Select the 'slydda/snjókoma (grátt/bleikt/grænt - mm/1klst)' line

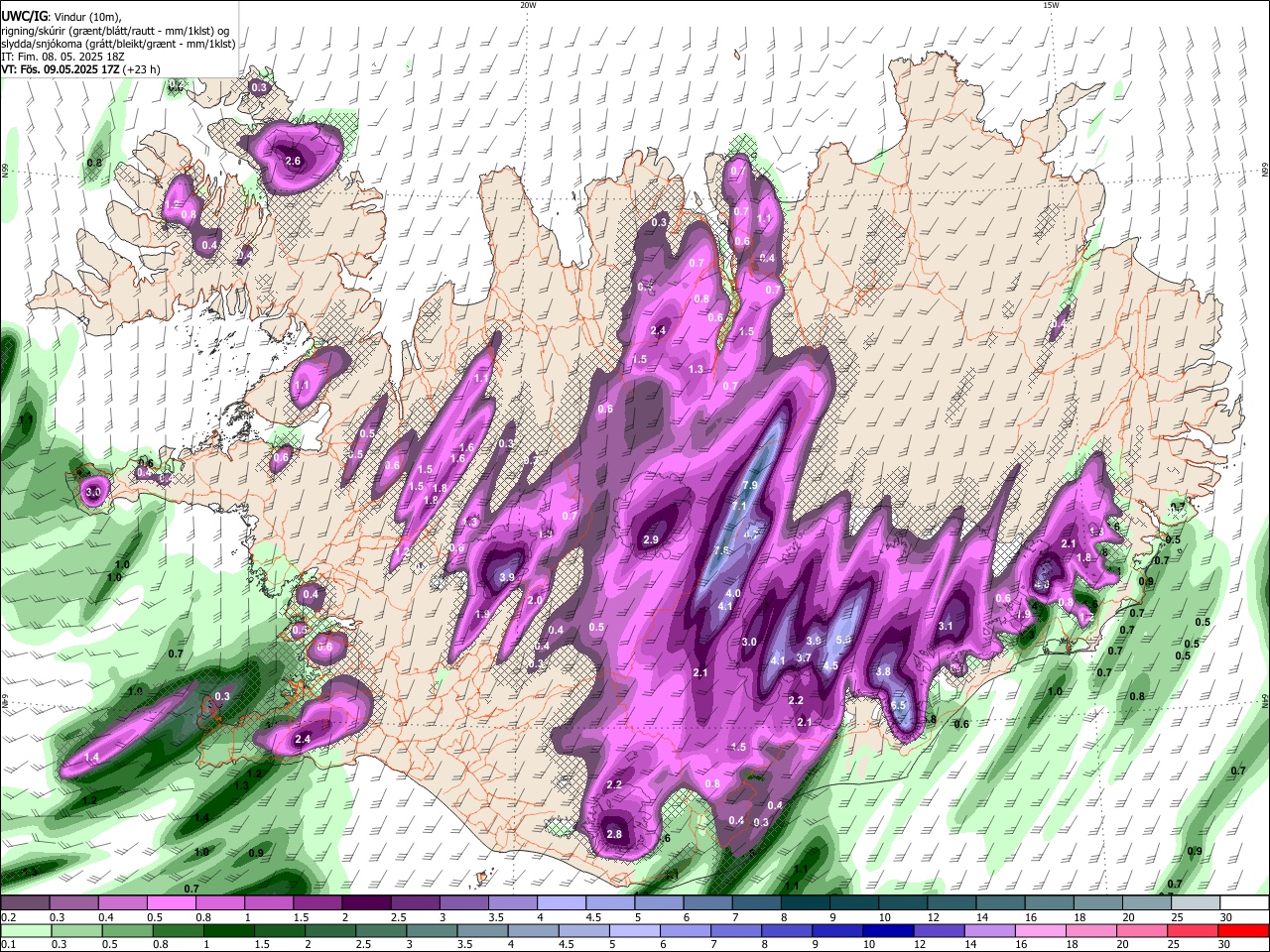(118, 44)
